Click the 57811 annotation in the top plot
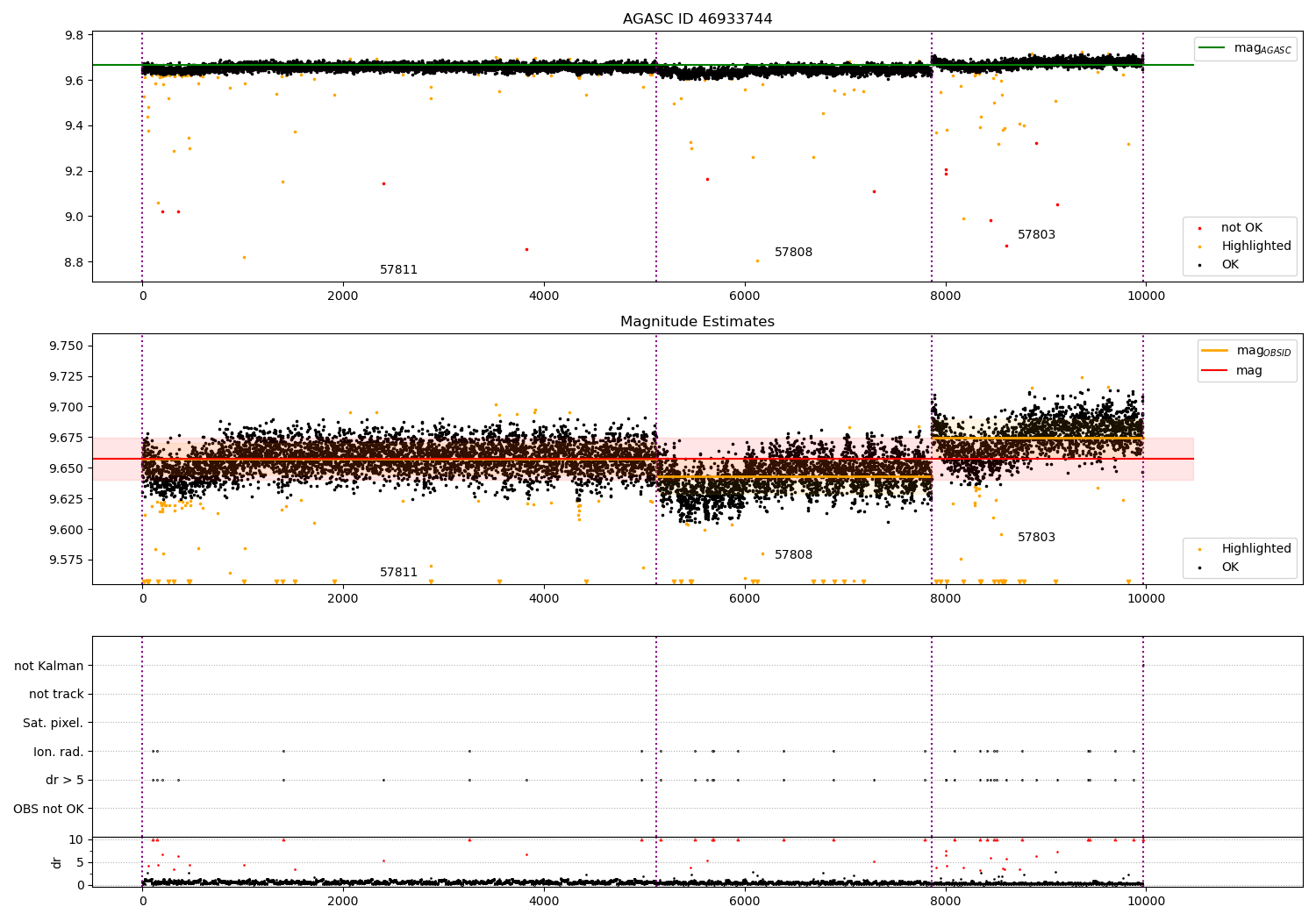This screenshot has width=1316, height=921. click(398, 270)
